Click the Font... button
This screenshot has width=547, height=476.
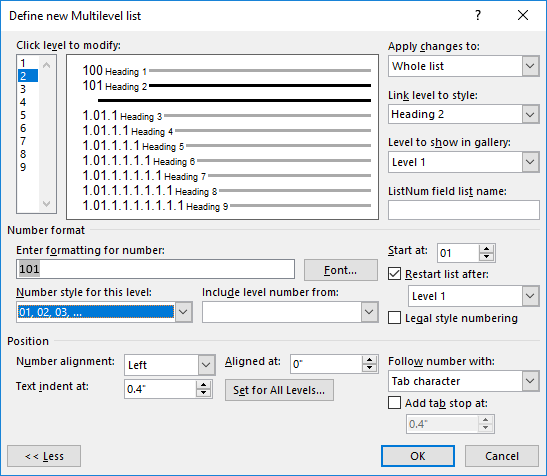pos(340,270)
